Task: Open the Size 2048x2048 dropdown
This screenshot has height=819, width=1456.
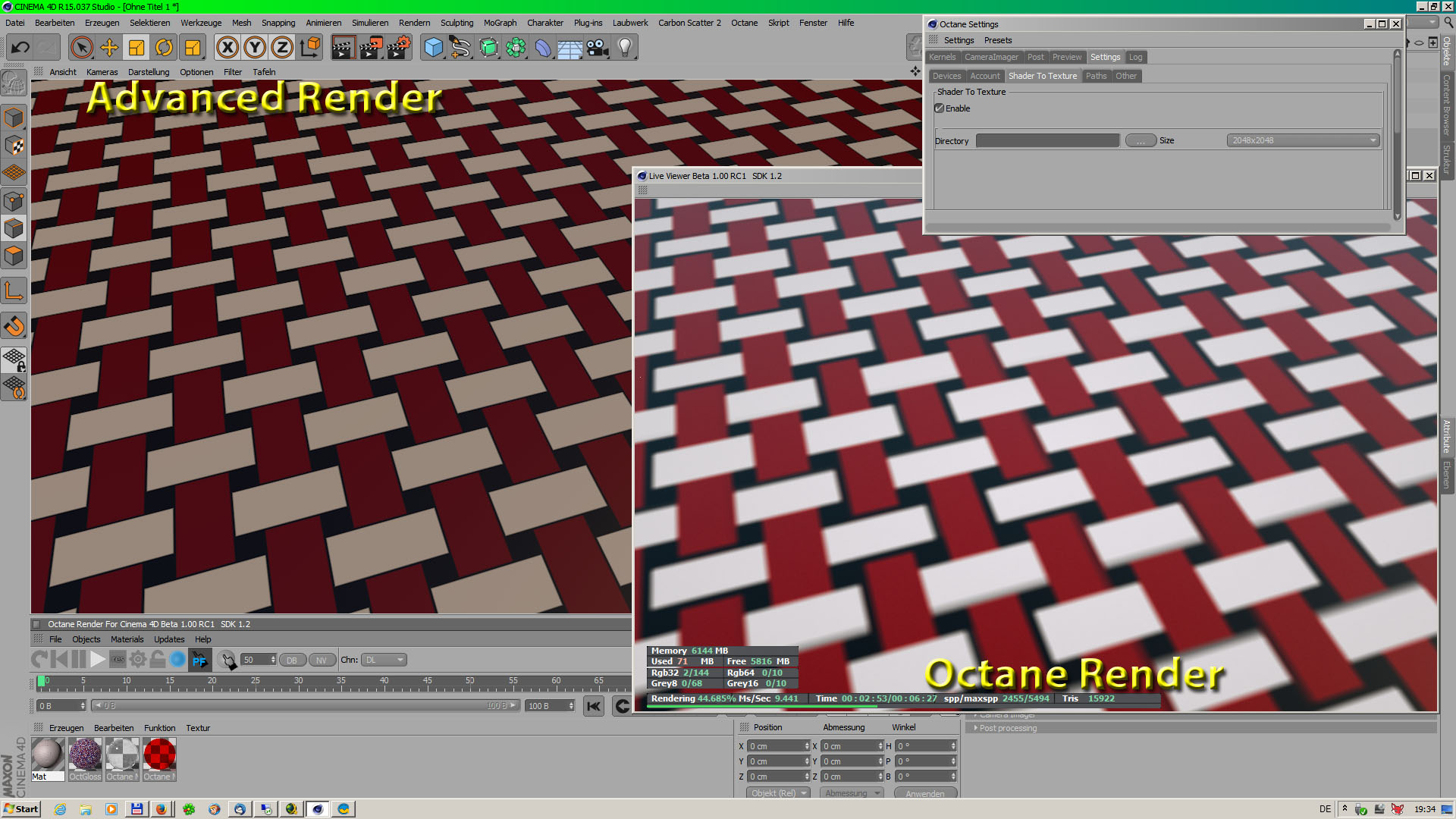Action: point(1303,140)
